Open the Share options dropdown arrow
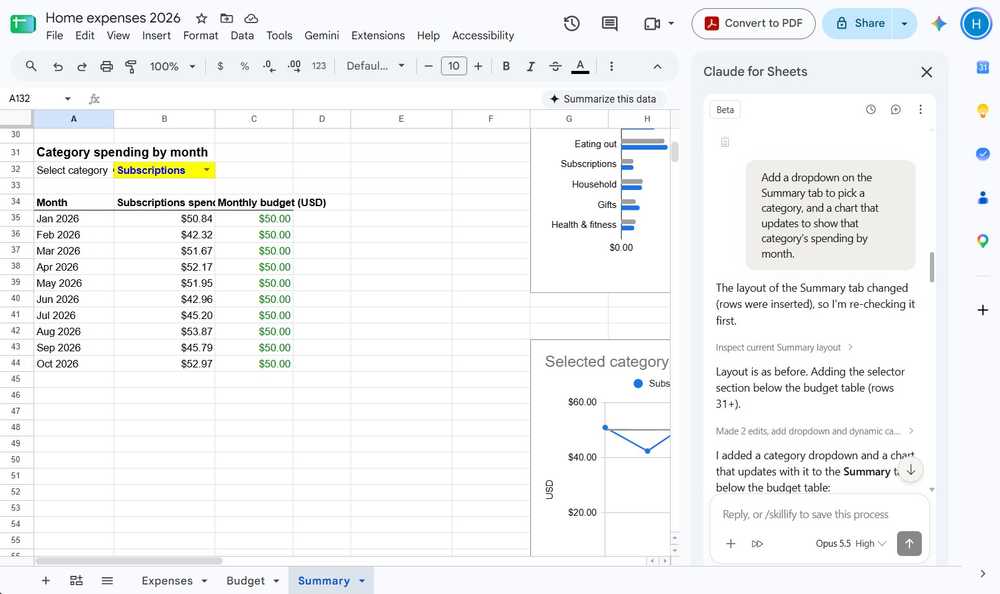The image size is (1000, 594). [904, 24]
